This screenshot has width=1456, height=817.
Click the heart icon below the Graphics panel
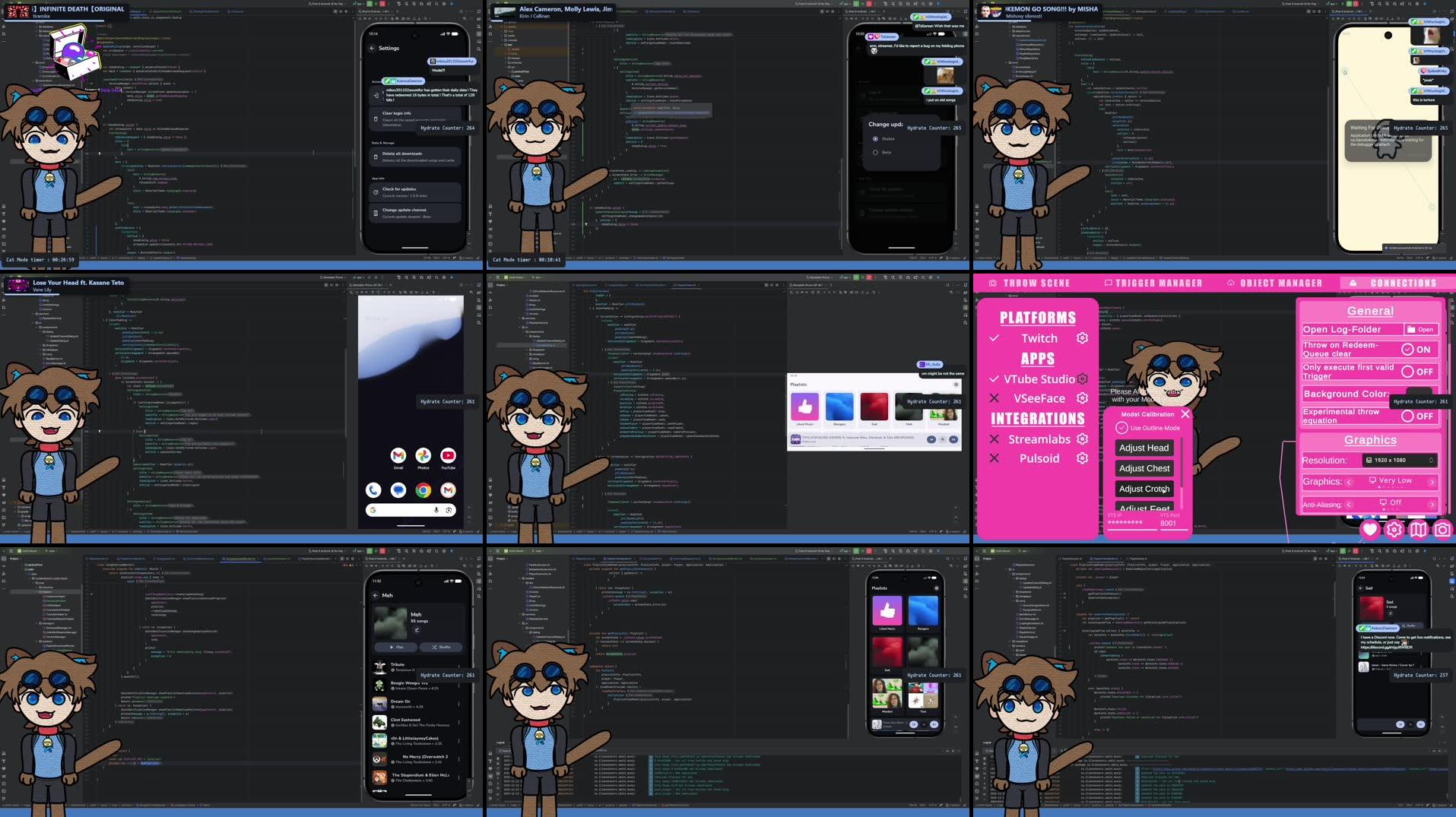1369,529
